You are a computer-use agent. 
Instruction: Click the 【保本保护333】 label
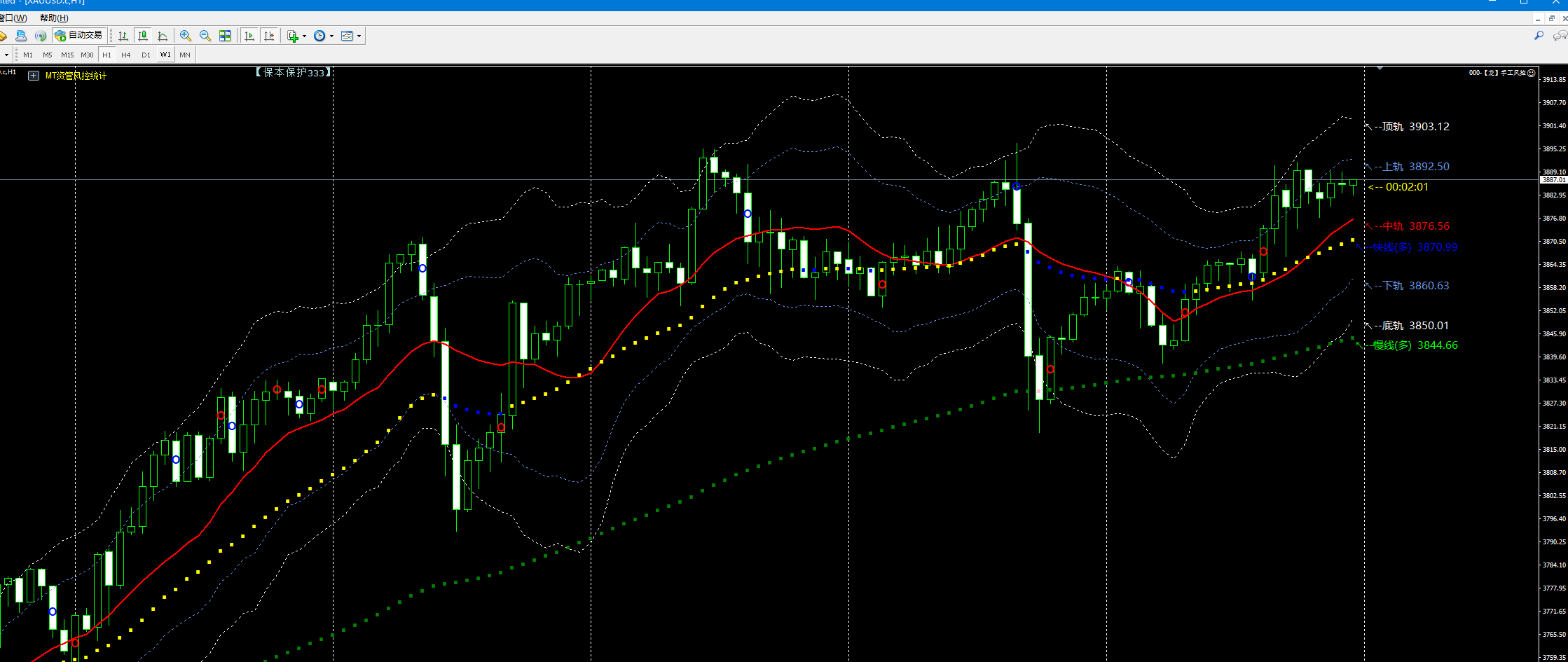[x=292, y=72]
